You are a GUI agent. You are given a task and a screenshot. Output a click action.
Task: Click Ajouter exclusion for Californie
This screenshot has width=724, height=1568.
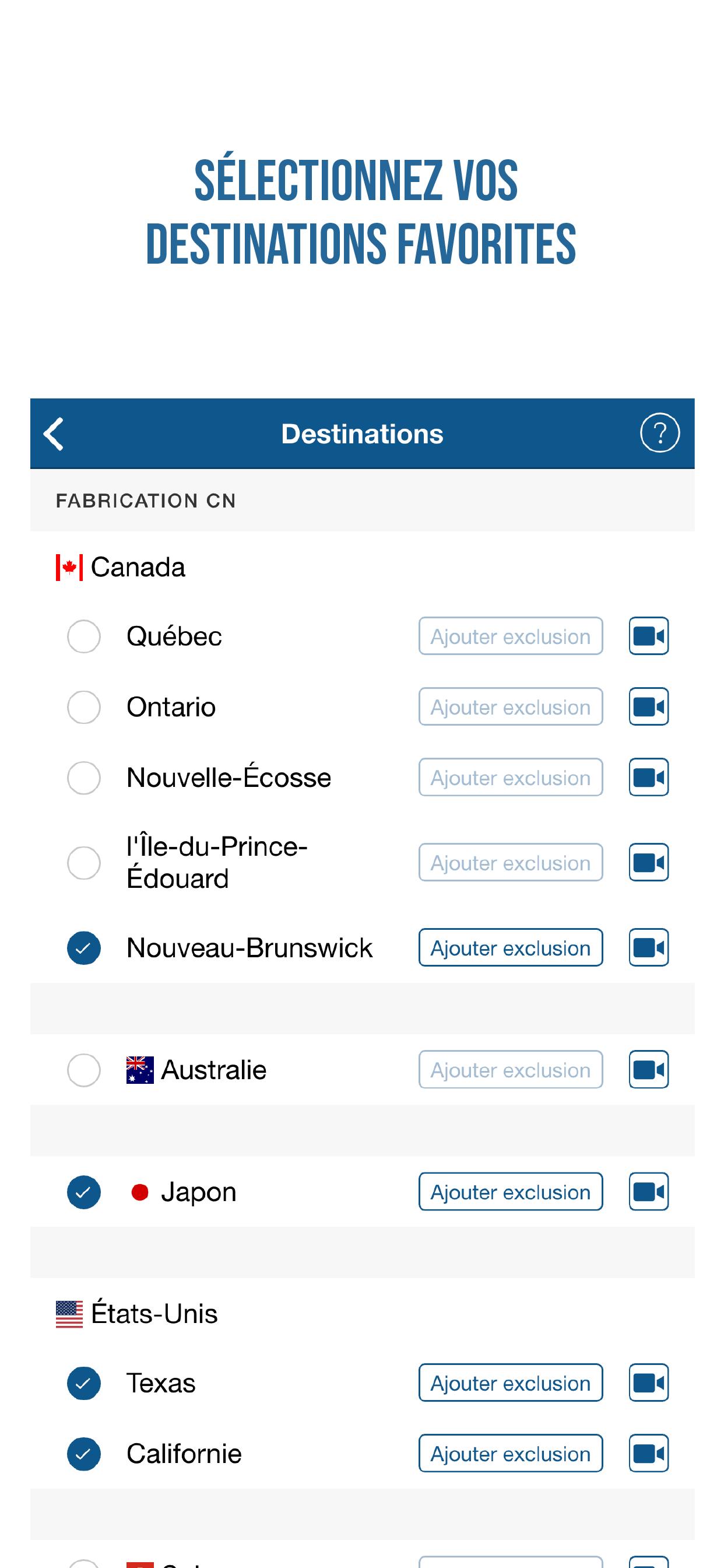(511, 1454)
